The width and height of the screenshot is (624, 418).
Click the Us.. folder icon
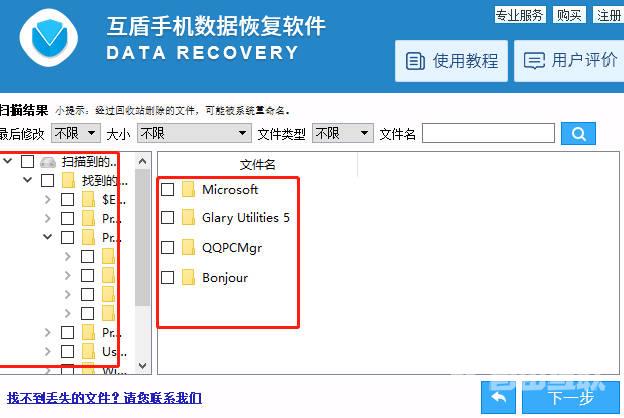click(x=88, y=352)
